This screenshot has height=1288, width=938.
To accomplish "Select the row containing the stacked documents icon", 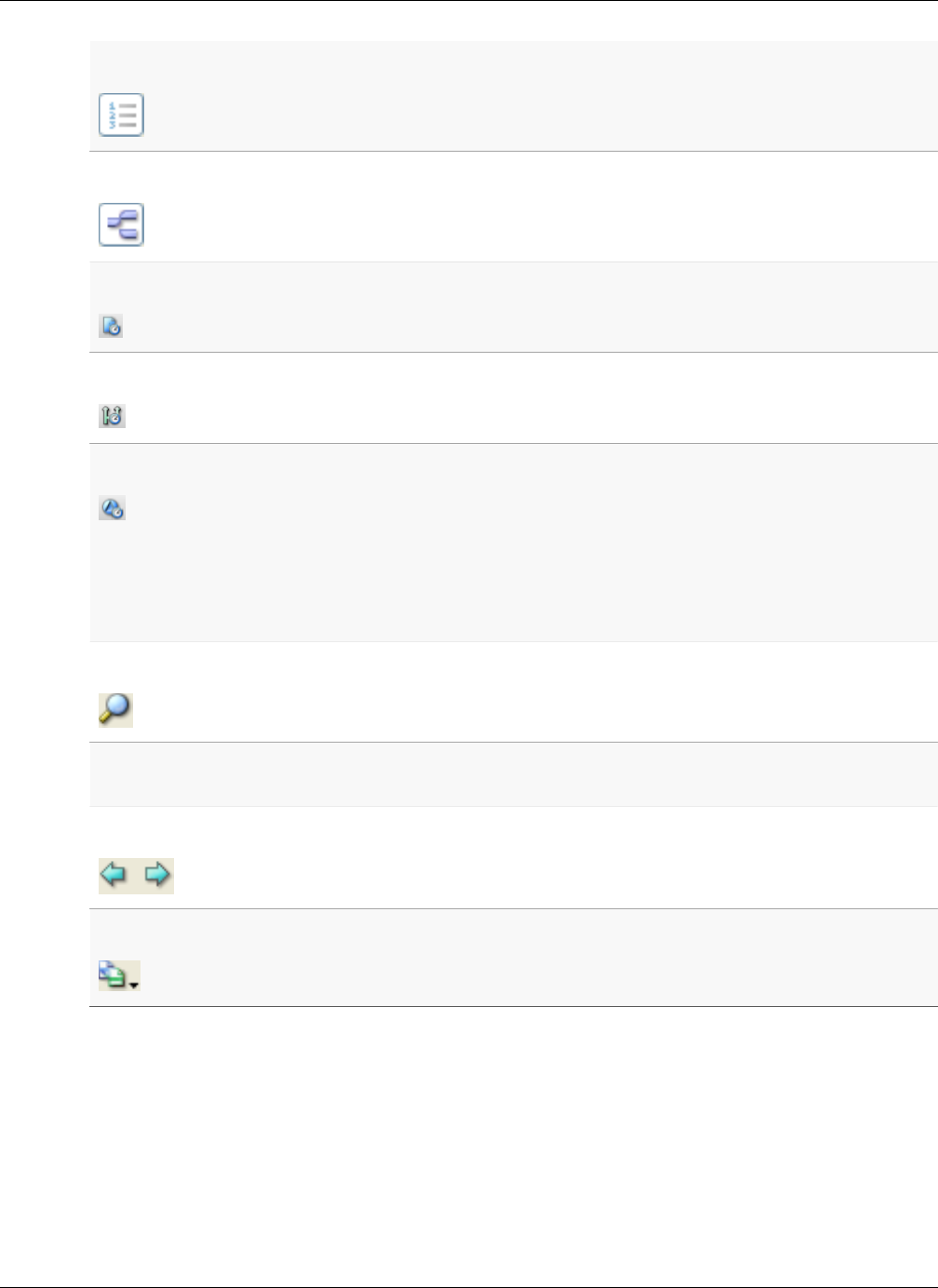I will coord(514,958).
